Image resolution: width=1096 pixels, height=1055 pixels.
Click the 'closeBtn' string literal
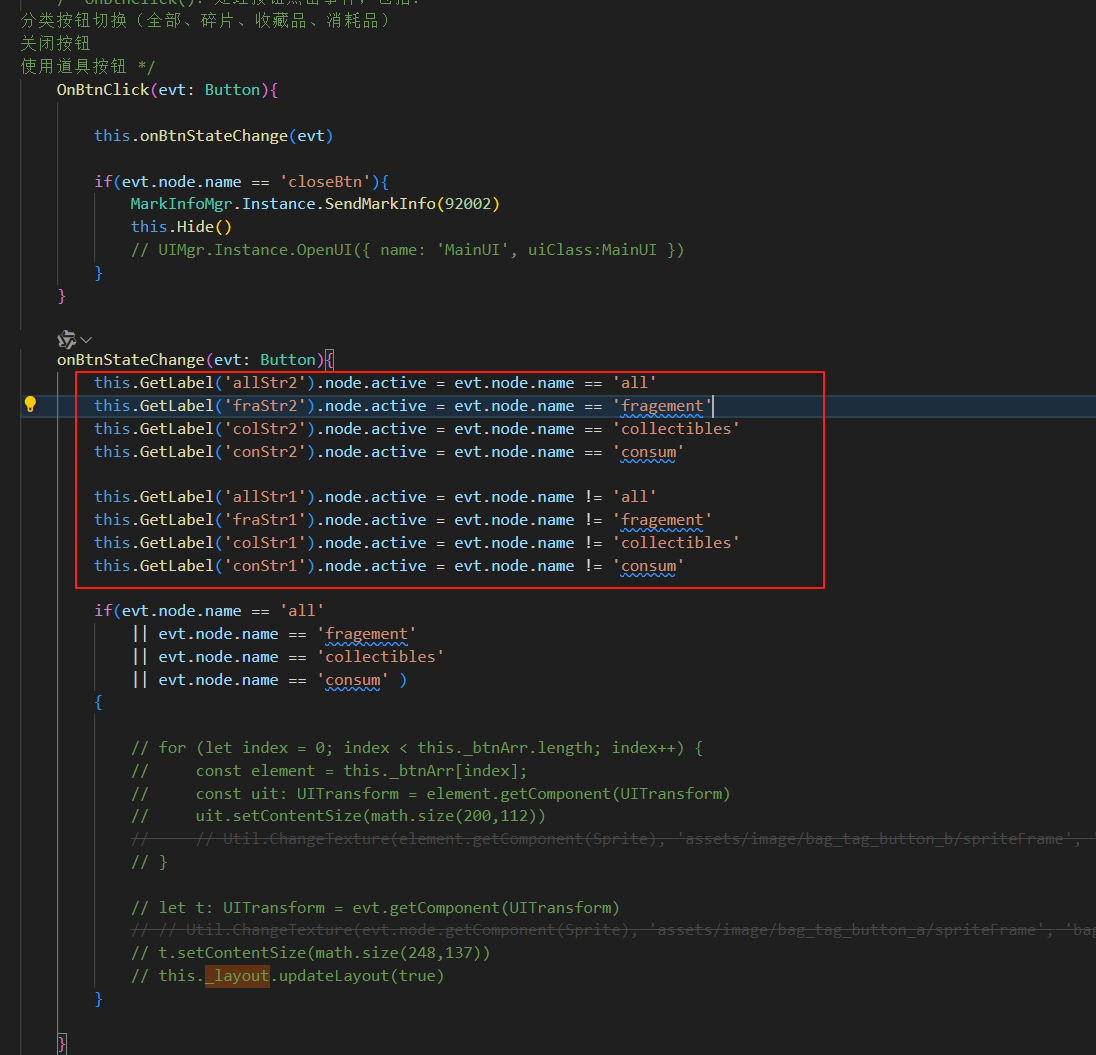point(325,182)
